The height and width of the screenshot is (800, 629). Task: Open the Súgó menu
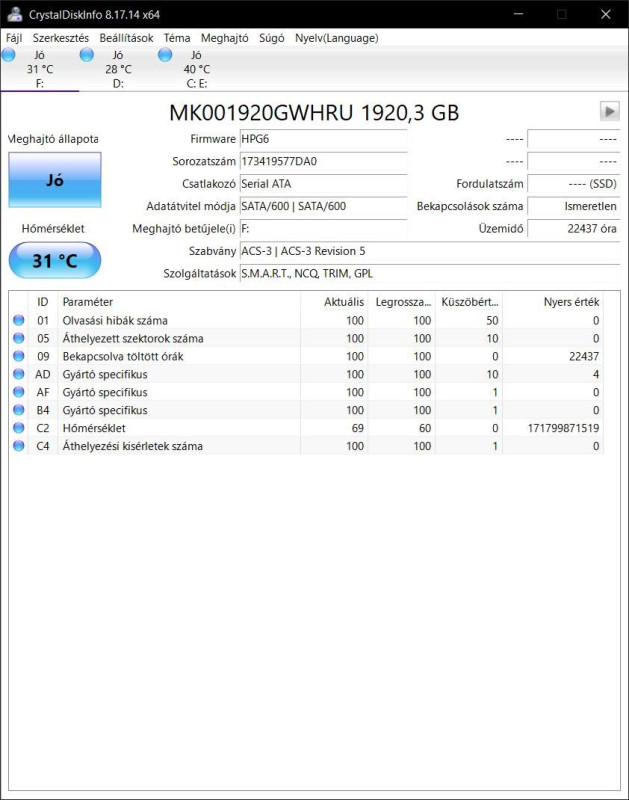pyautogui.click(x=271, y=38)
